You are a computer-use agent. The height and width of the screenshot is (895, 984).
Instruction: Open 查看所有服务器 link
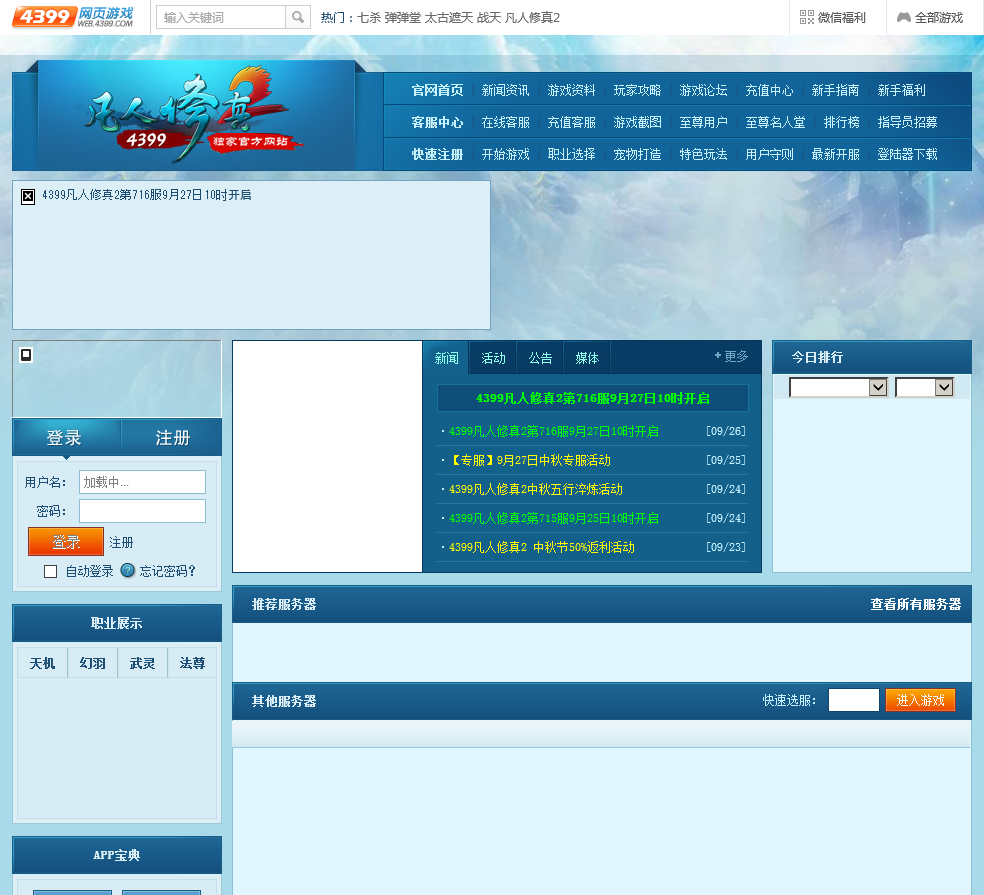(916, 604)
